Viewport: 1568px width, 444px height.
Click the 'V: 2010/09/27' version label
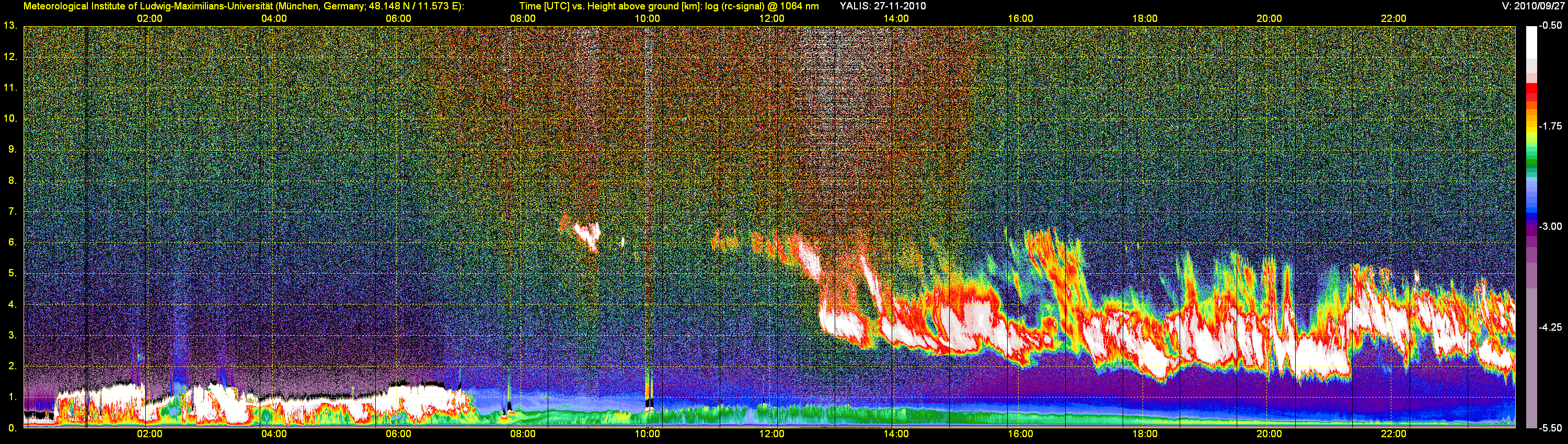pyautogui.click(x=1532, y=6)
